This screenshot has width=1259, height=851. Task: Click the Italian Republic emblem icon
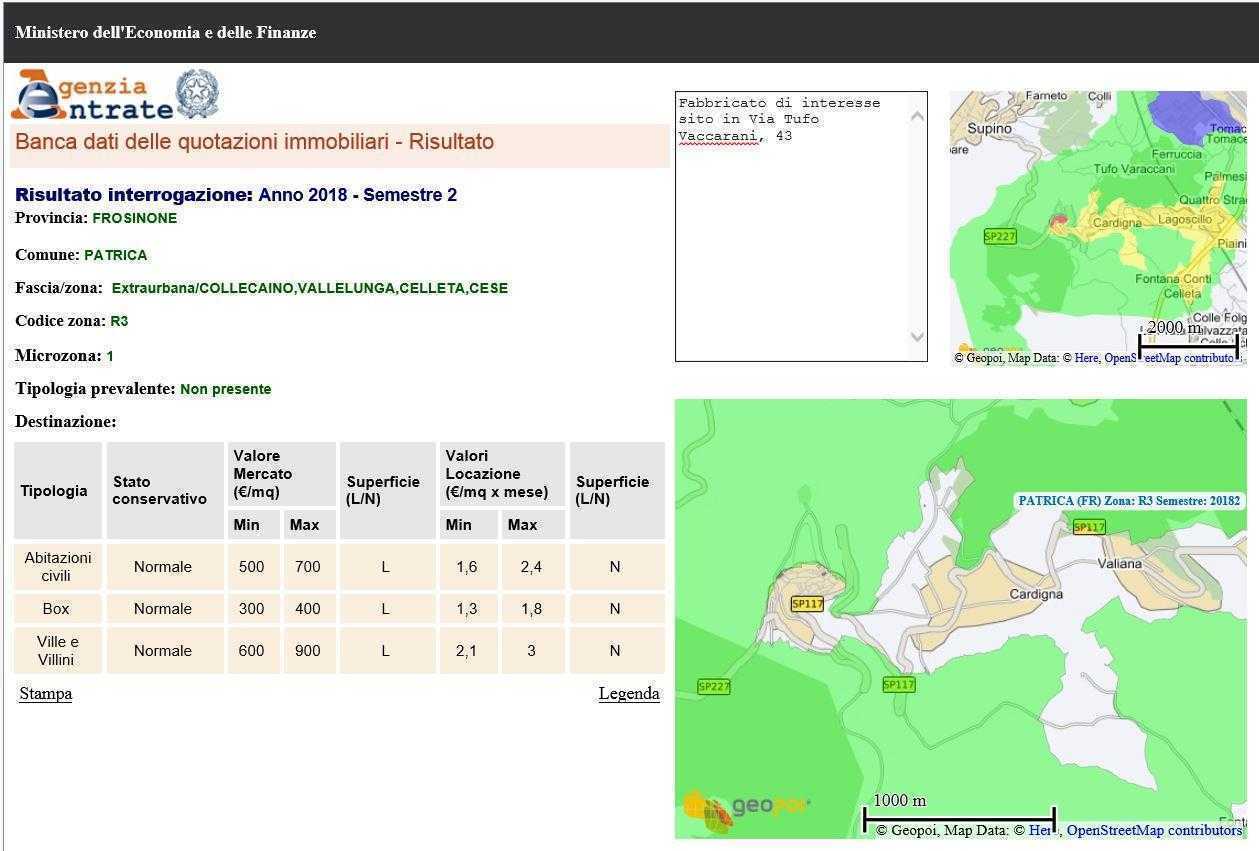197,95
